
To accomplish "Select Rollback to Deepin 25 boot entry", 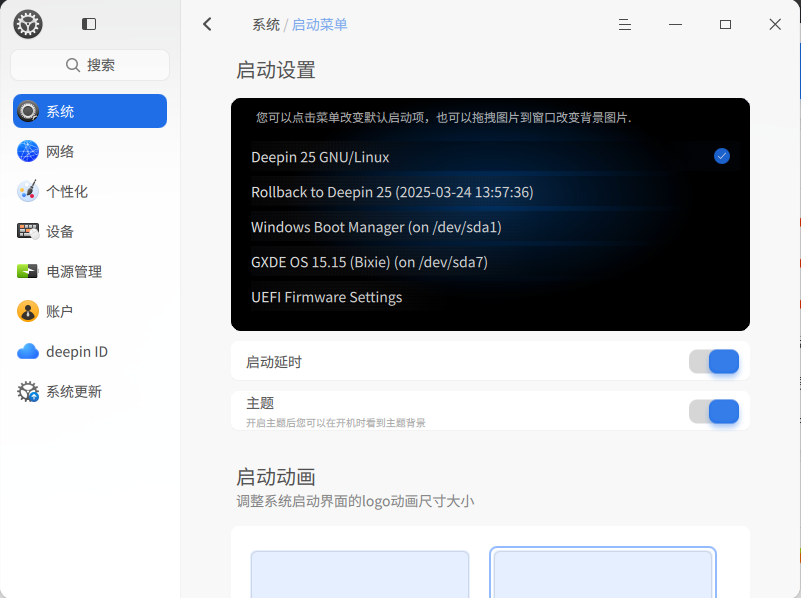I will 490,192.
